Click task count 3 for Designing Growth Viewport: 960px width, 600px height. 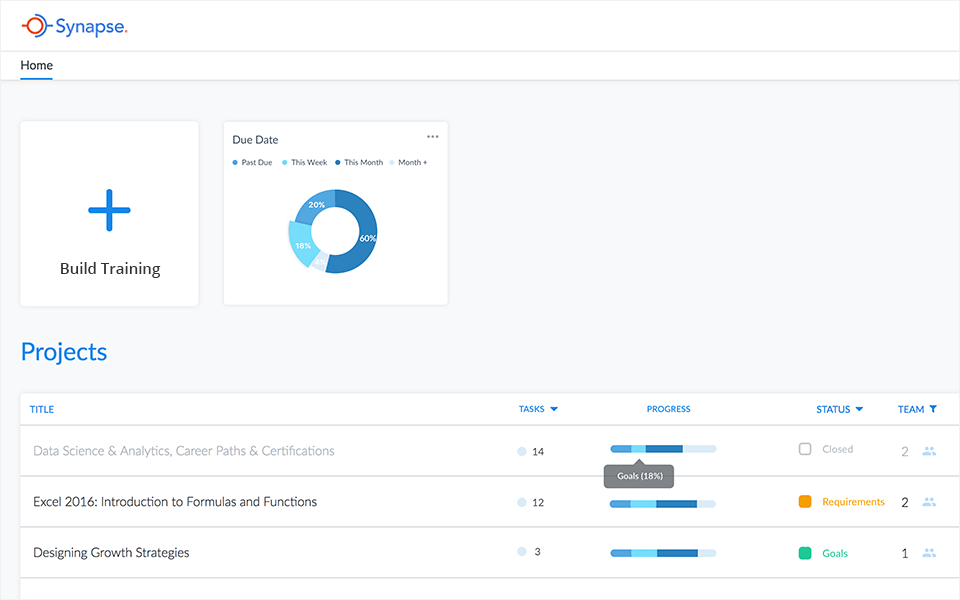pyautogui.click(x=537, y=552)
